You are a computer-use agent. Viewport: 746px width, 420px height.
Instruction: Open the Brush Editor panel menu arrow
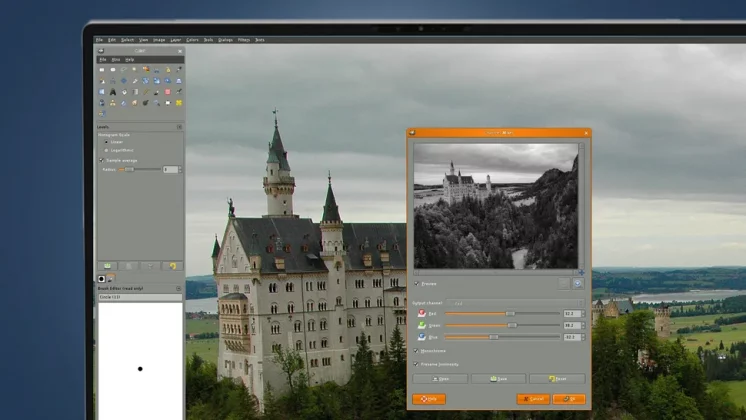(x=179, y=288)
